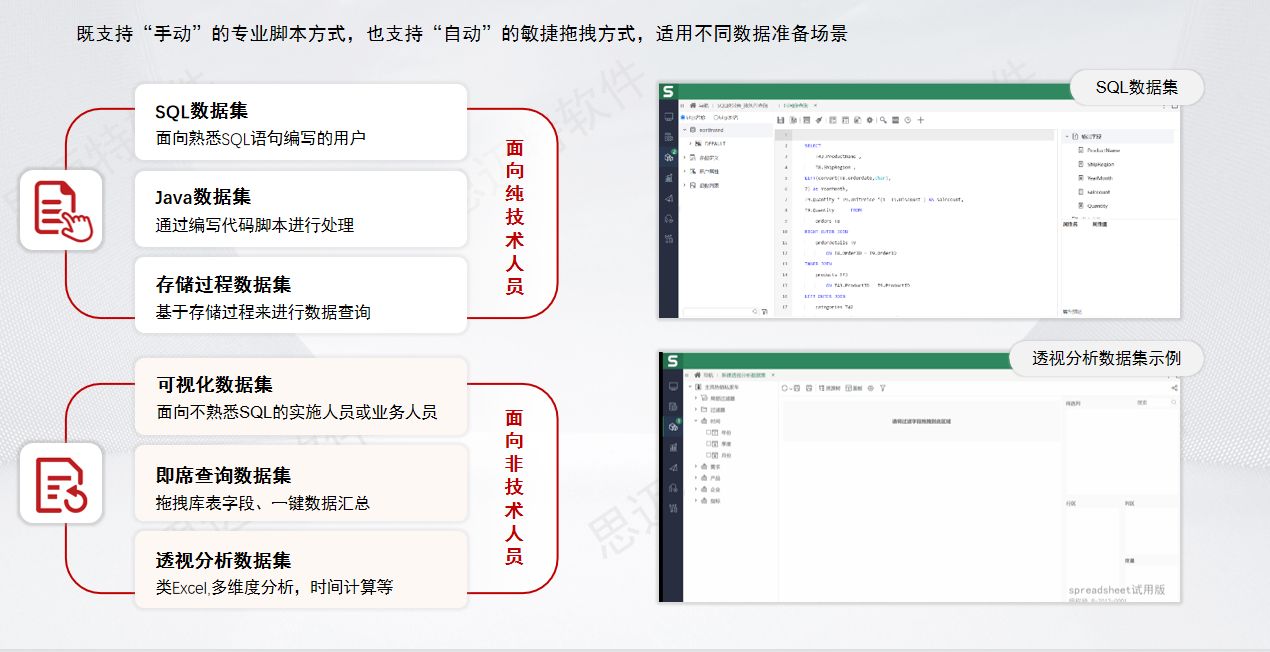Click the funnel filter icon in pivot toolbar
1270x652 pixels.
[882, 388]
